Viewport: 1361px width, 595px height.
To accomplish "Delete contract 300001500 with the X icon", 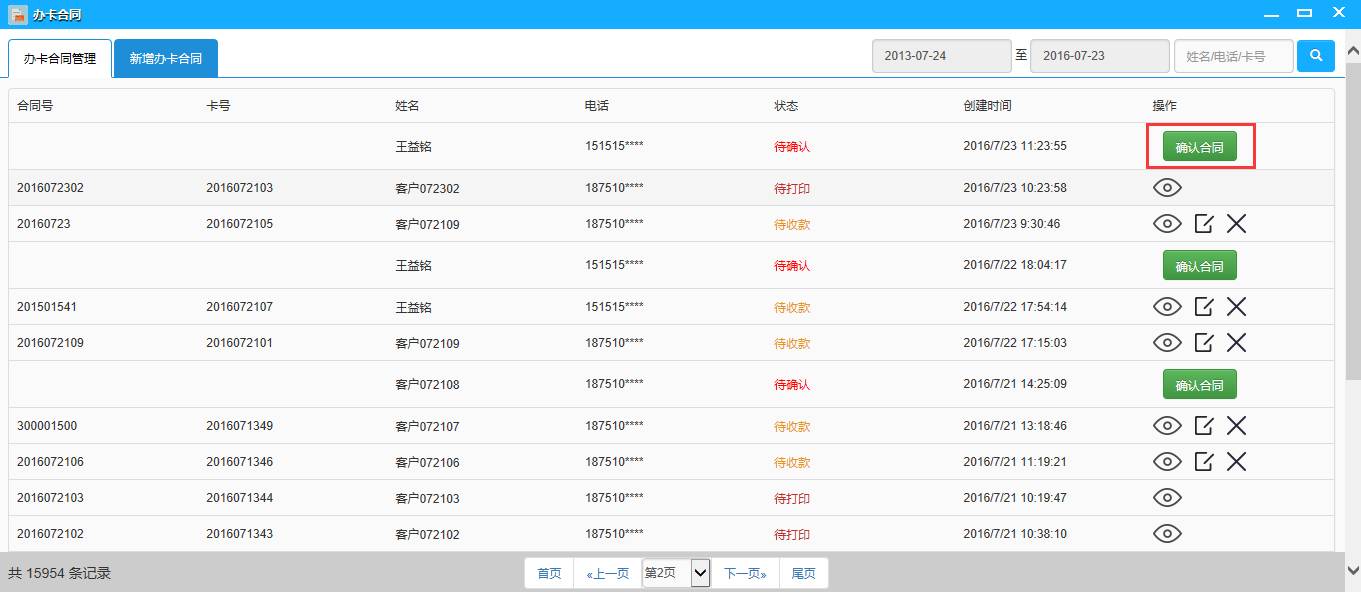I will pos(1237,425).
